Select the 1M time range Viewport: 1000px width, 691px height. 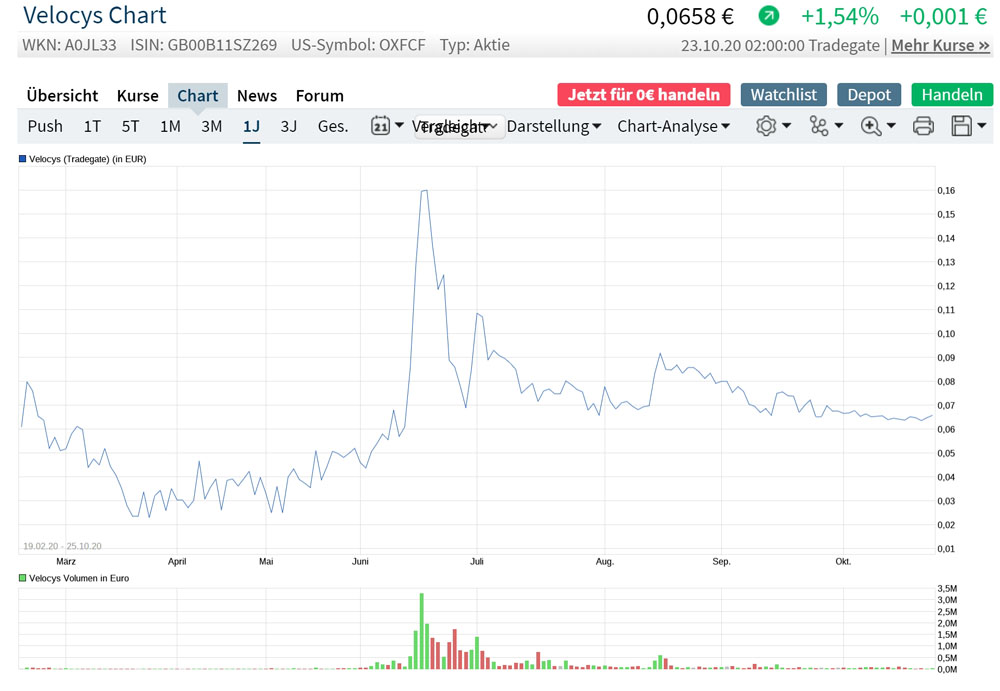[170, 126]
